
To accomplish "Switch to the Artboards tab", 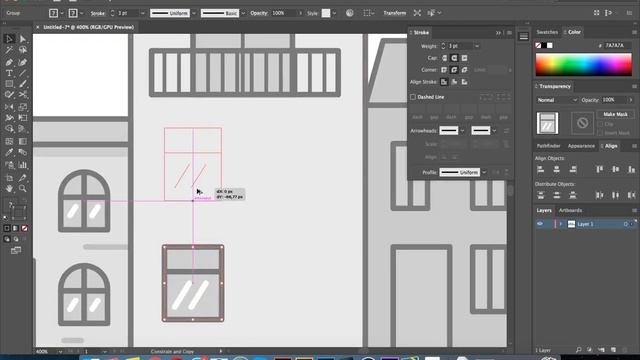I will pyautogui.click(x=570, y=211).
